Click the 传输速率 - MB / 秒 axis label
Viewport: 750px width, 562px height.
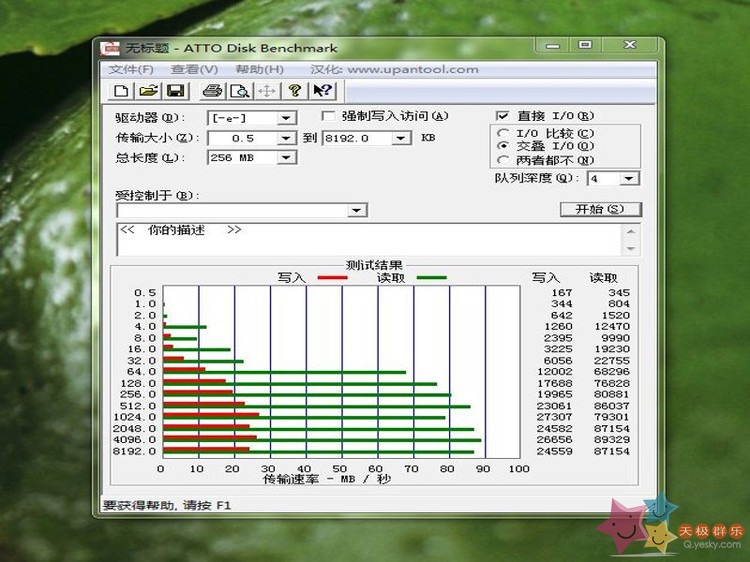pyautogui.click(x=327, y=479)
